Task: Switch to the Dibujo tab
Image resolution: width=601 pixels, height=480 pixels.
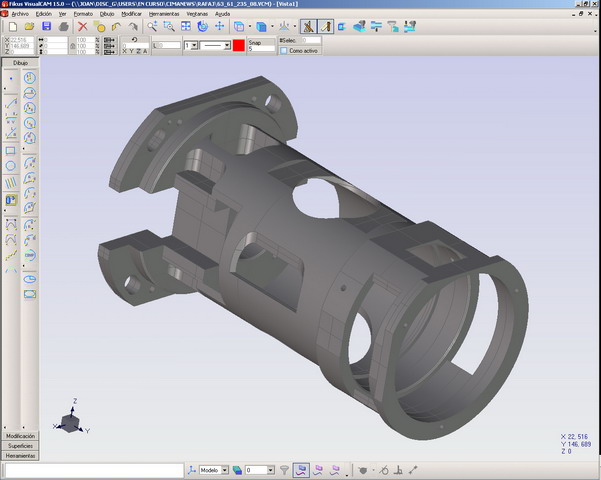Action: 20,62
